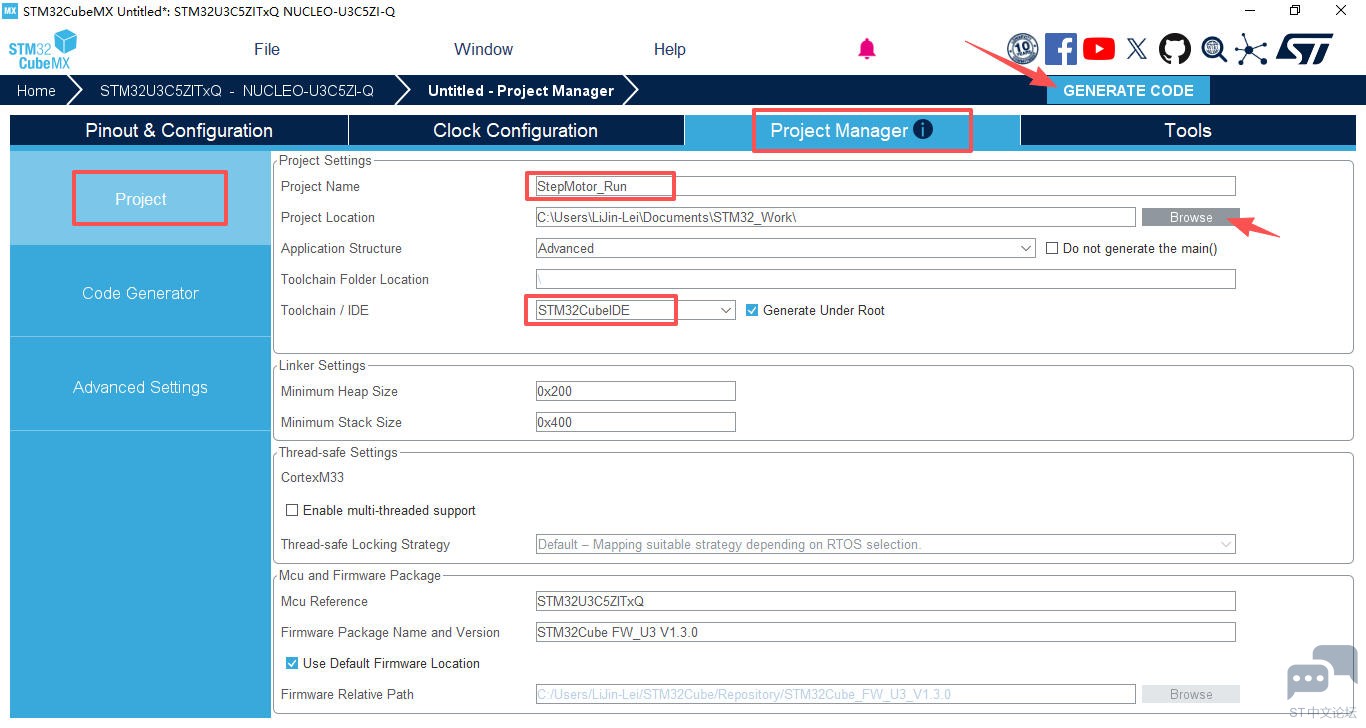Switch to Clock Configuration tab
Image resolution: width=1366 pixels, height=728 pixels.
pyautogui.click(x=516, y=130)
